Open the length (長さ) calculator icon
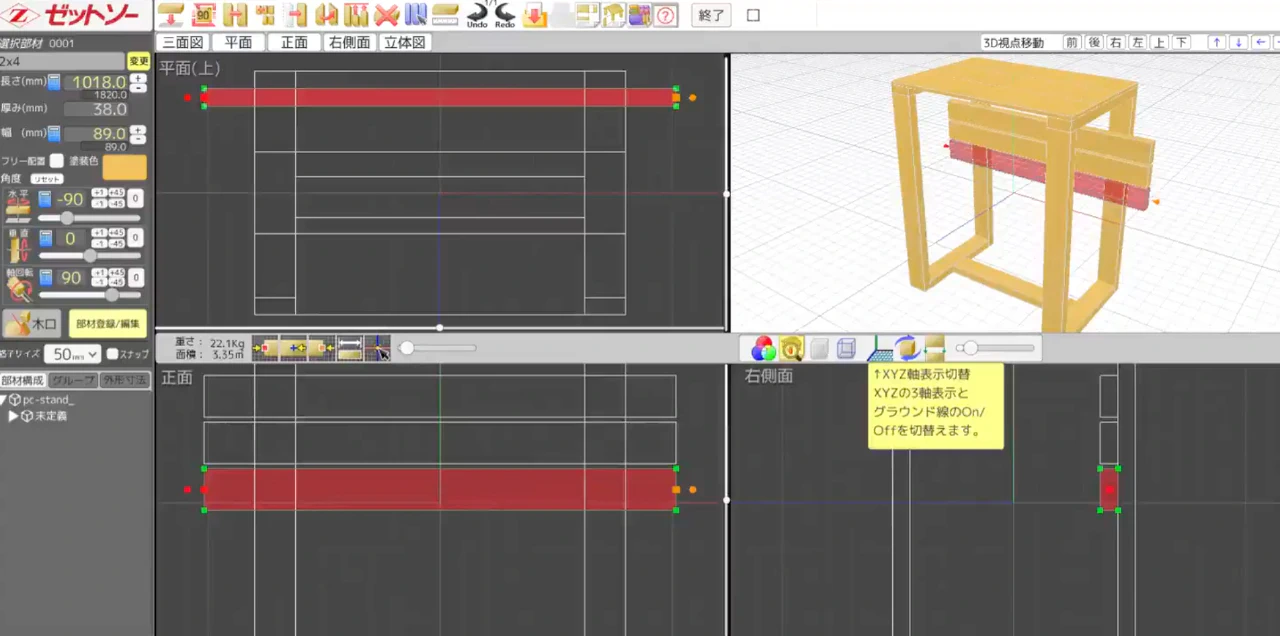1280x636 pixels. [x=54, y=82]
